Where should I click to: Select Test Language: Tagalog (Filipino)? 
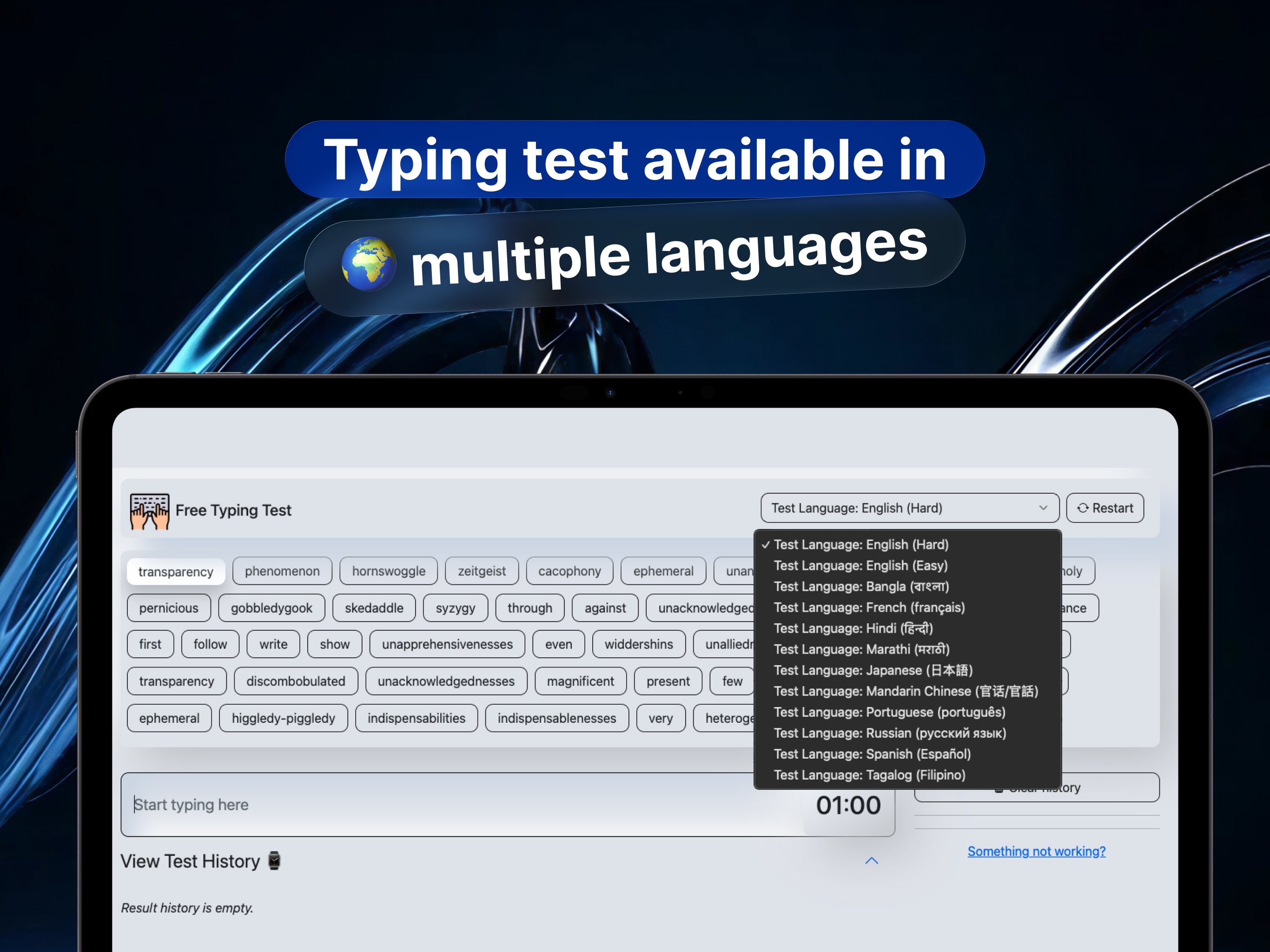(869, 774)
